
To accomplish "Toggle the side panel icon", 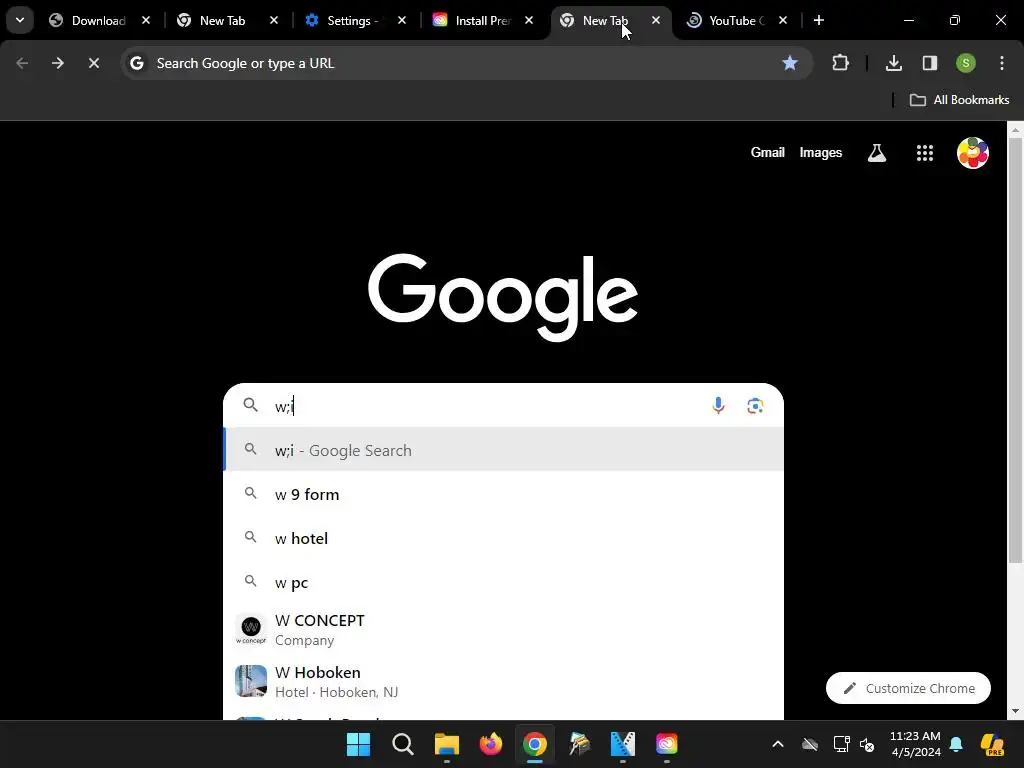I will click(929, 63).
